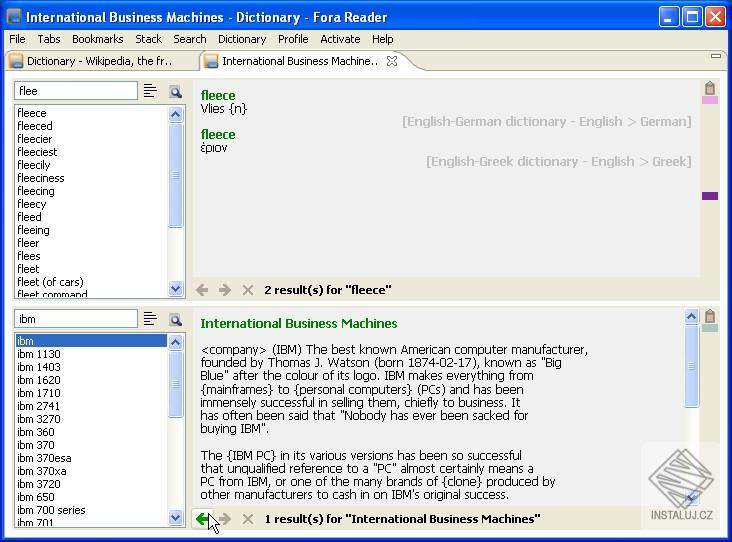Viewport: 732px width, 542px height.
Task: Select 'ibm 700 series' in the list
Action: pyautogui.click(x=51, y=510)
